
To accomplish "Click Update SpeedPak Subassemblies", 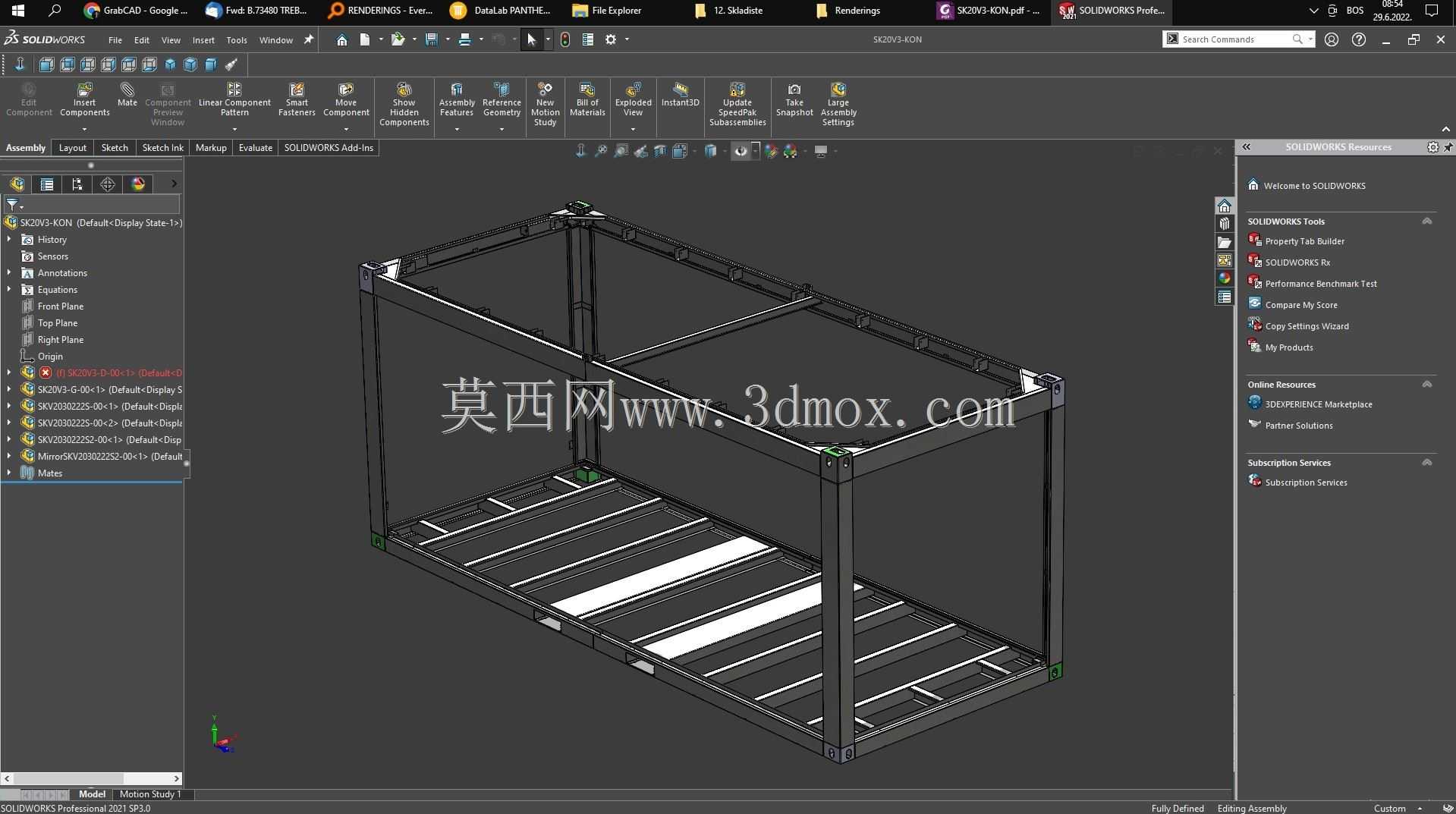I will (737, 104).
